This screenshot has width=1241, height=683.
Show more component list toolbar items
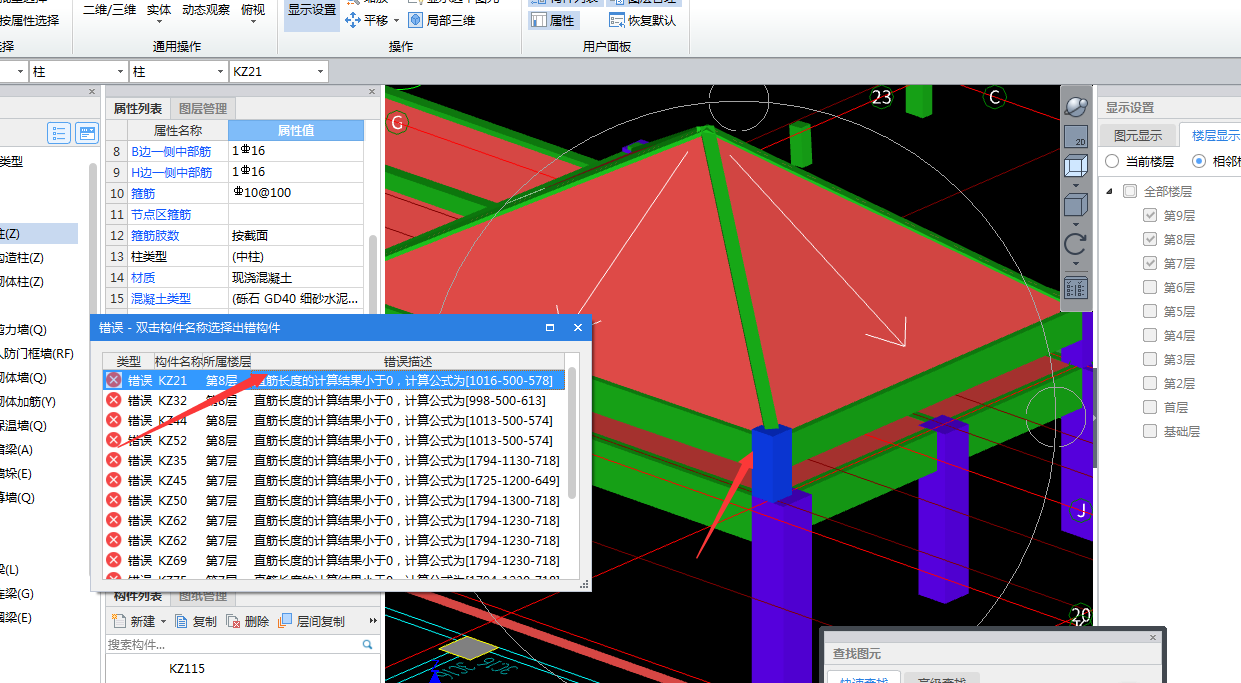coord(371,621)
